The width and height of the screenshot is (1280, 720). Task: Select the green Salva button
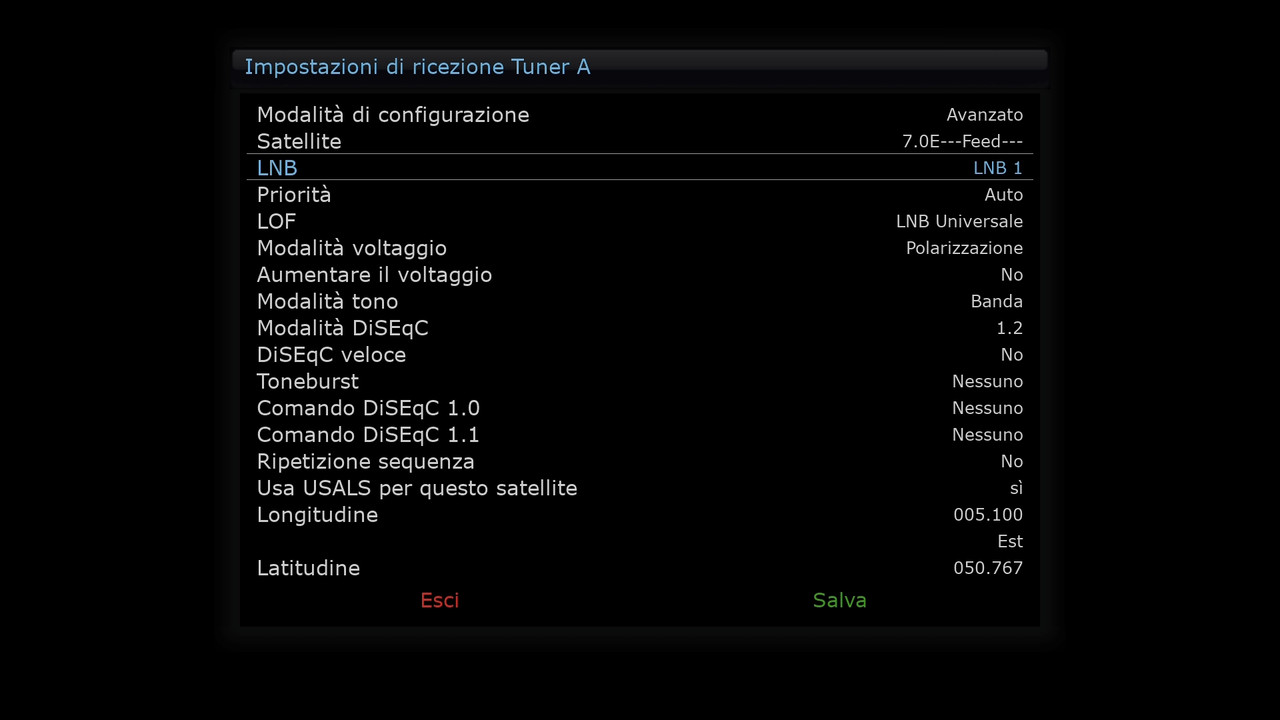pyautogui.click(x=840, y=600)
